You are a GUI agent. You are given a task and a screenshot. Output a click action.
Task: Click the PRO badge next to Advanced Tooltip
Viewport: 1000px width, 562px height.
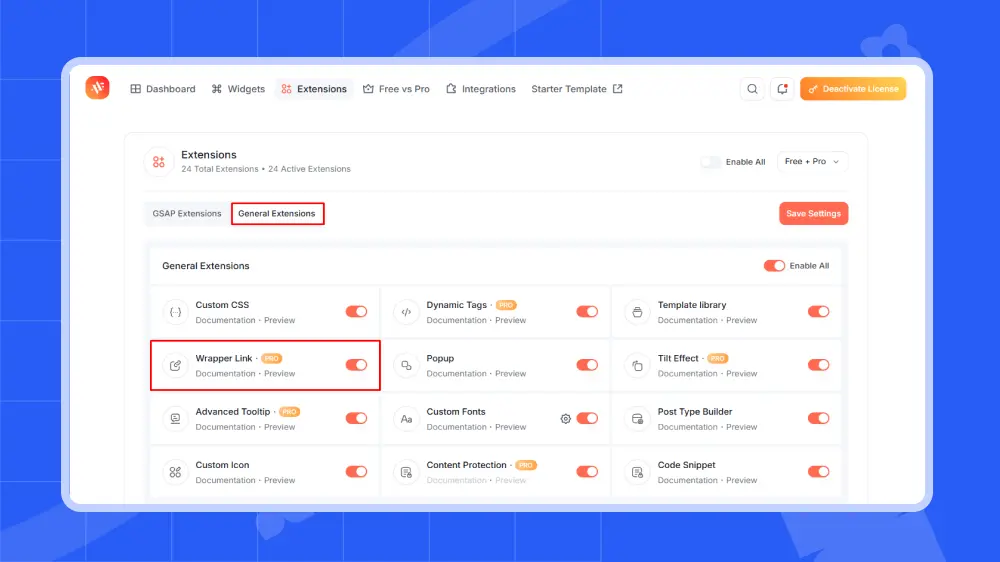290,412
